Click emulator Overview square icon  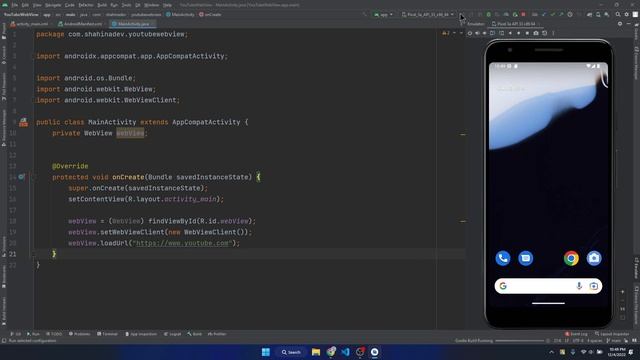[x=527, y=33]
